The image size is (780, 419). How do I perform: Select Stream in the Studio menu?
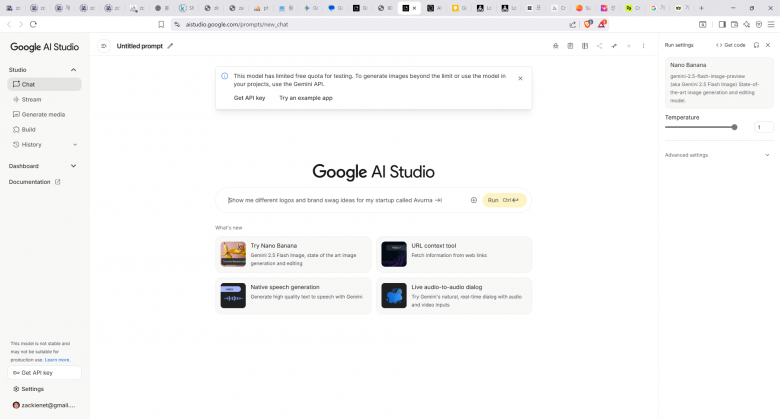point(31,99)
